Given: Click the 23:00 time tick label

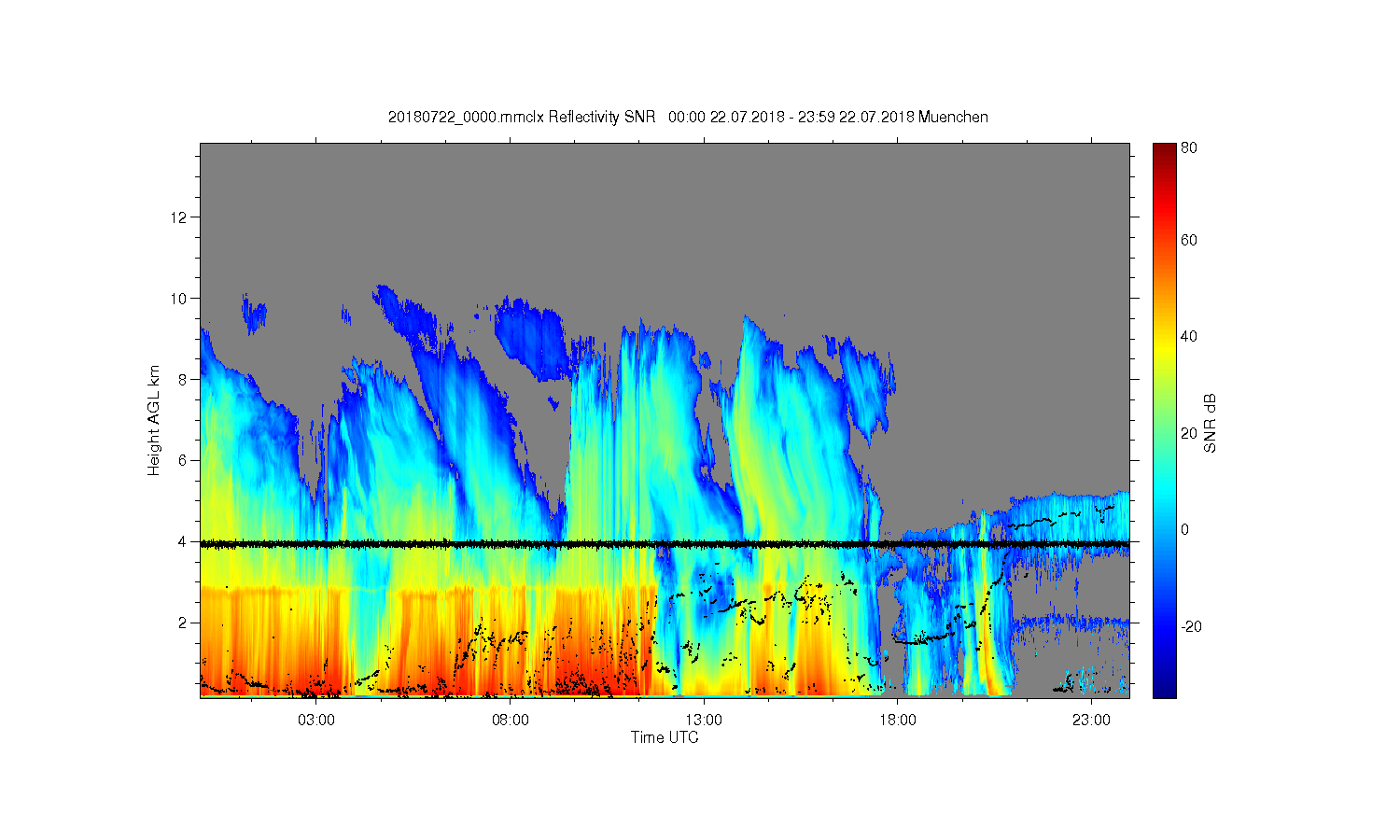Looking at the screenshot, I should point(1091,720).
